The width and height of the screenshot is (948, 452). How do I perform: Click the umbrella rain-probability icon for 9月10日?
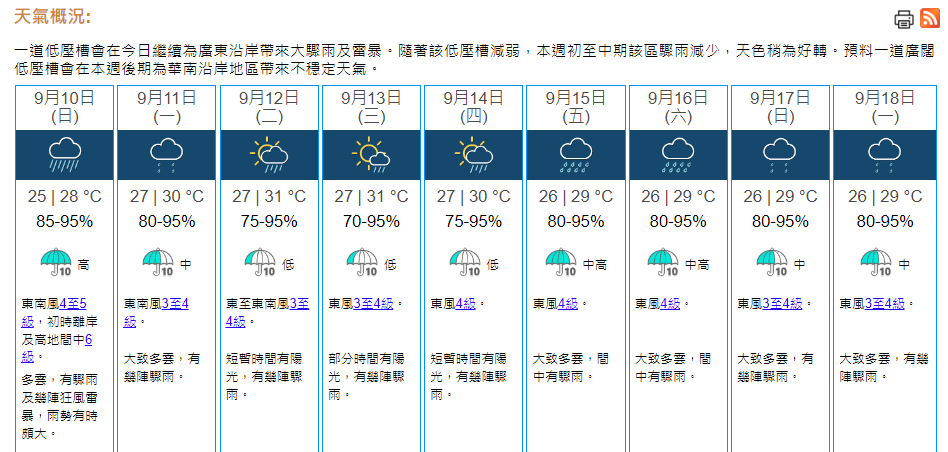56,263
